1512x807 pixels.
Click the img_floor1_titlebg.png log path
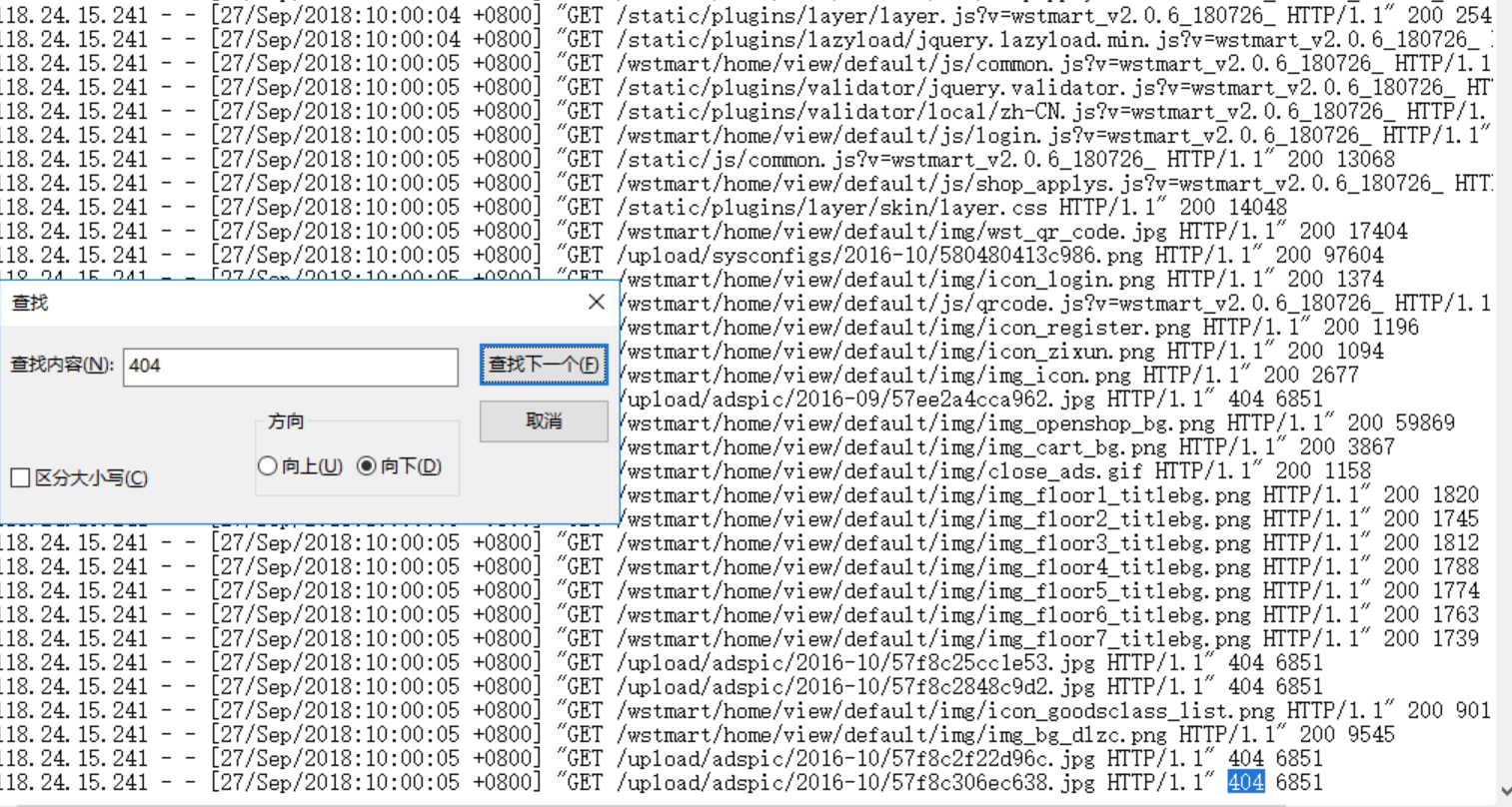tap(935, 494)
